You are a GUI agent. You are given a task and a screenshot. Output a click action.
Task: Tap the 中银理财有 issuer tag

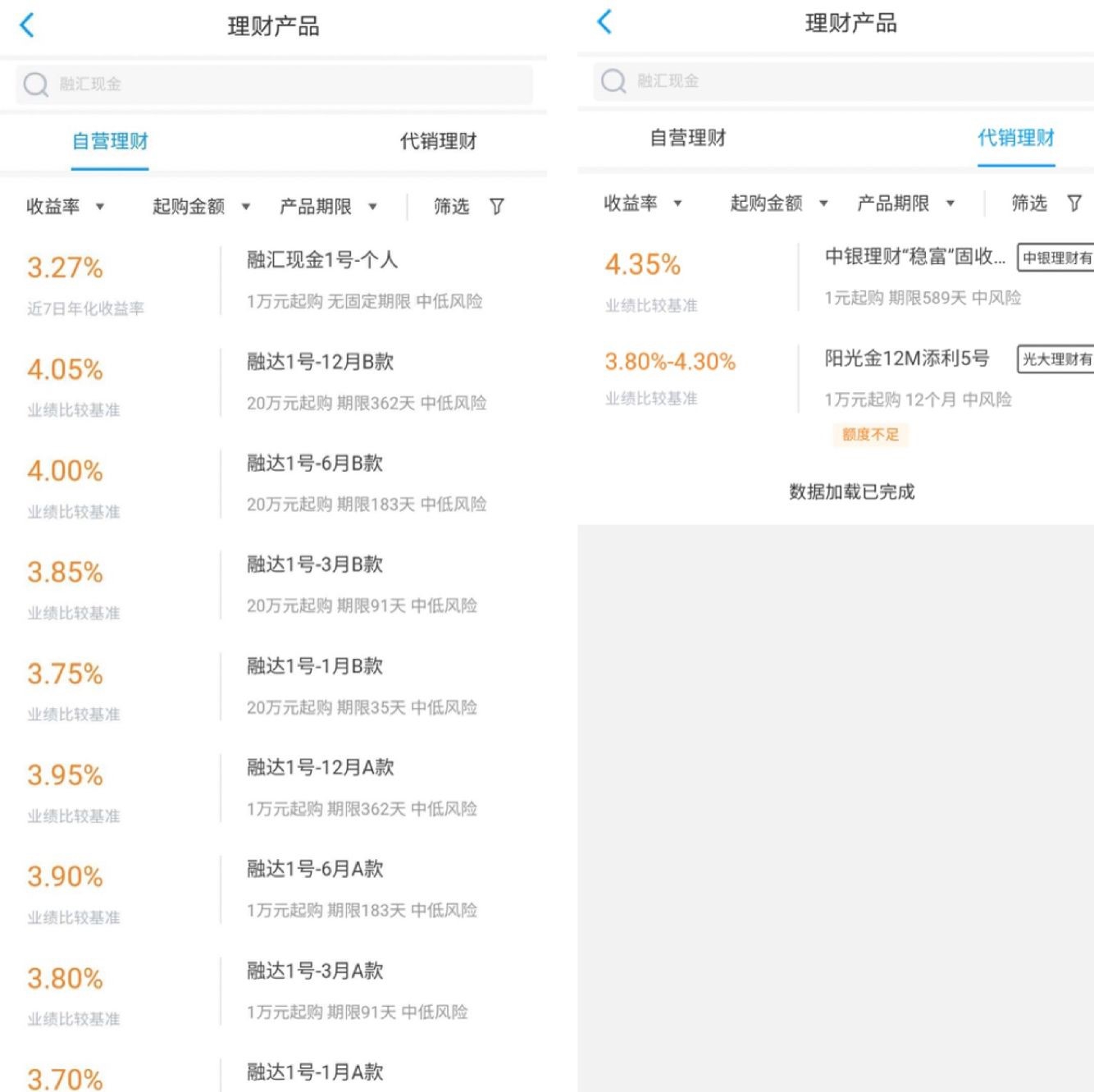pos(1055,258)
